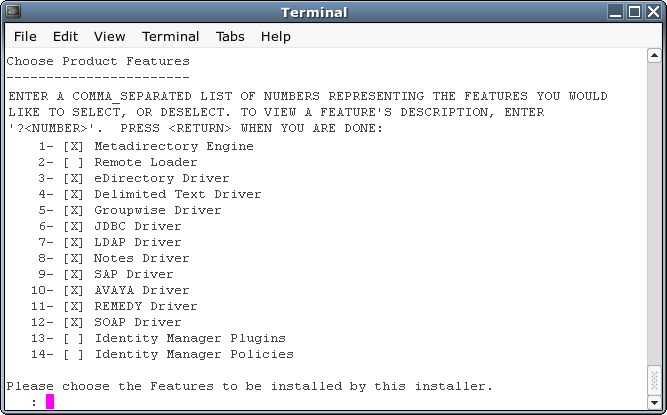Click the magenta cursor at the input prompt
This screenshot has height=415, width=667.
pos(50,401)
